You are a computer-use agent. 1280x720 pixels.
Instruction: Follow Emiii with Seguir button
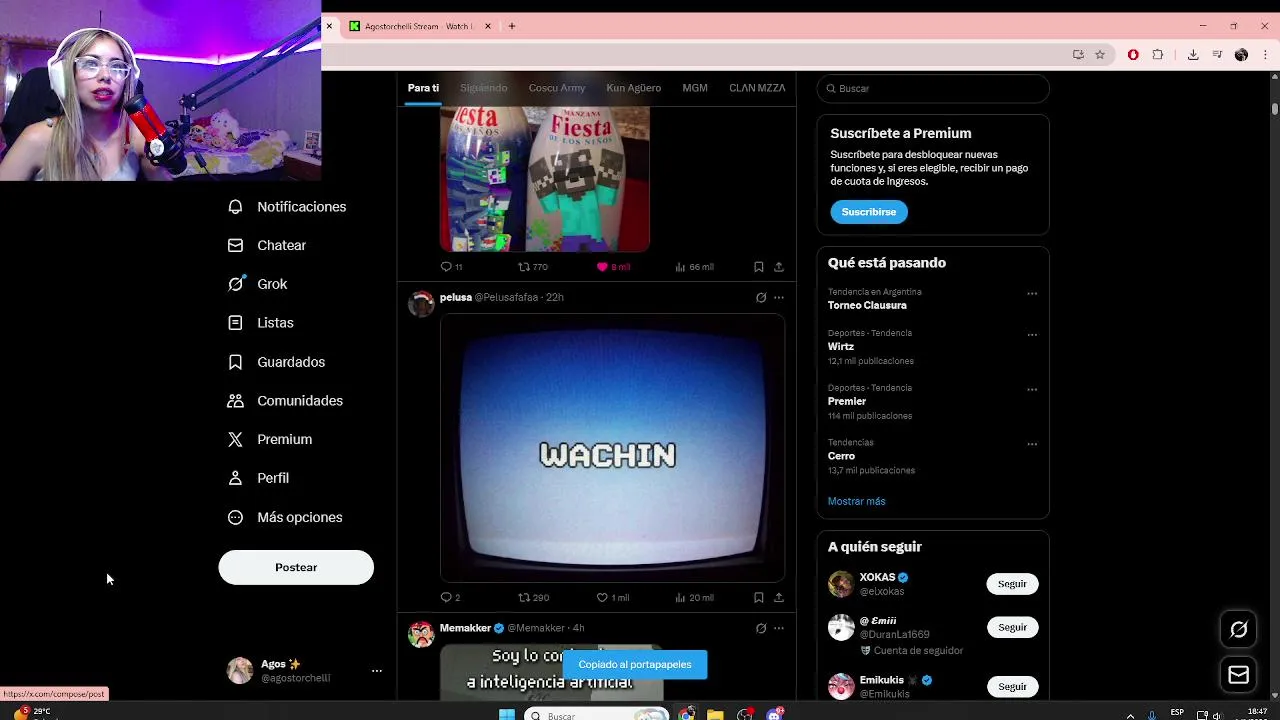[x=1012, y=628]
